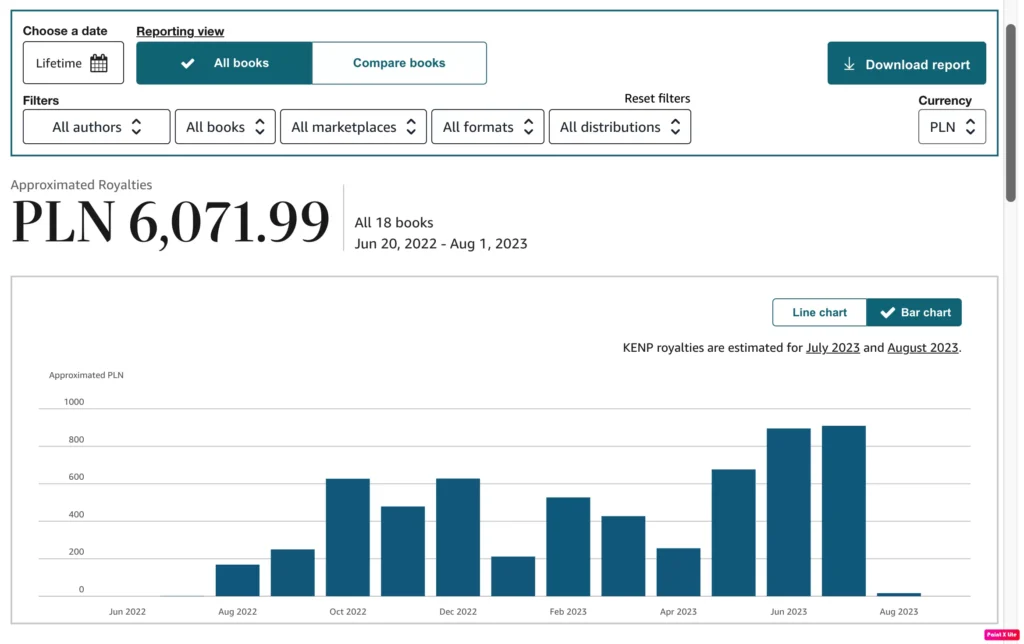This screenshot has height=644, width=1024.
Task: Click the June 2023 bar in chart
Action: (x=788, y=512)
